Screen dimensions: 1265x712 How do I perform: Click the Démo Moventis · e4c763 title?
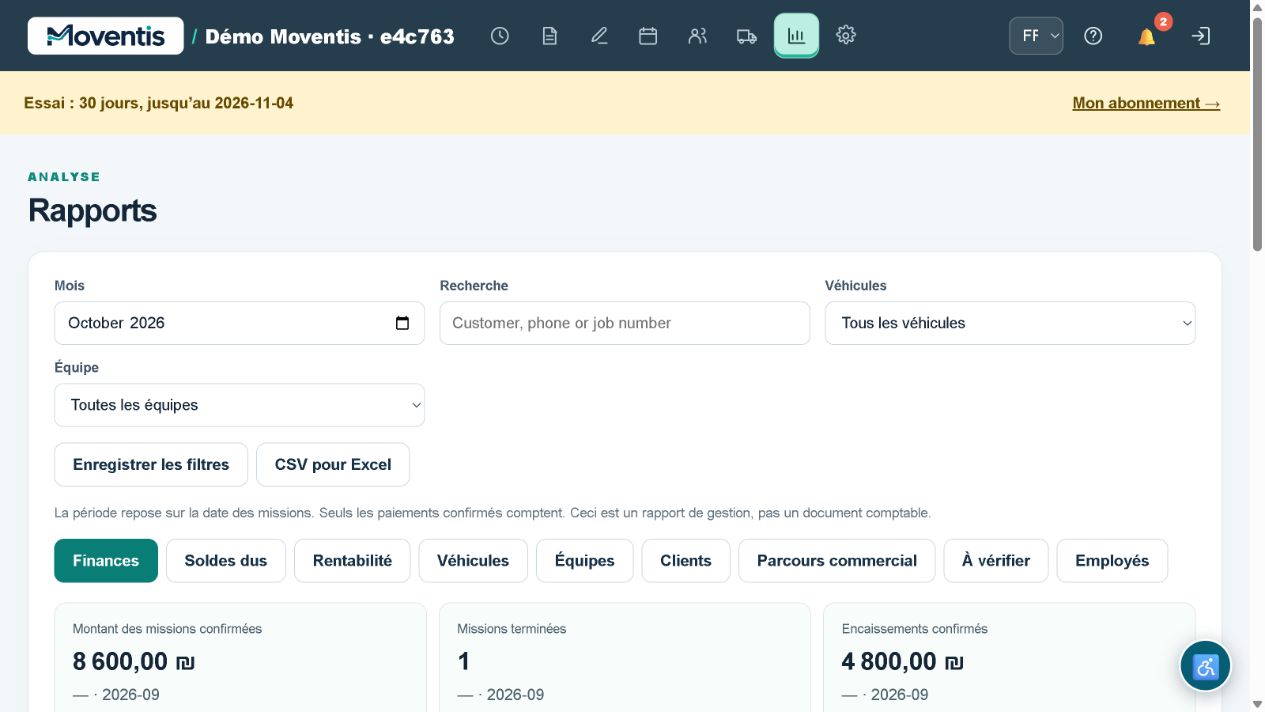click(330, 37)
